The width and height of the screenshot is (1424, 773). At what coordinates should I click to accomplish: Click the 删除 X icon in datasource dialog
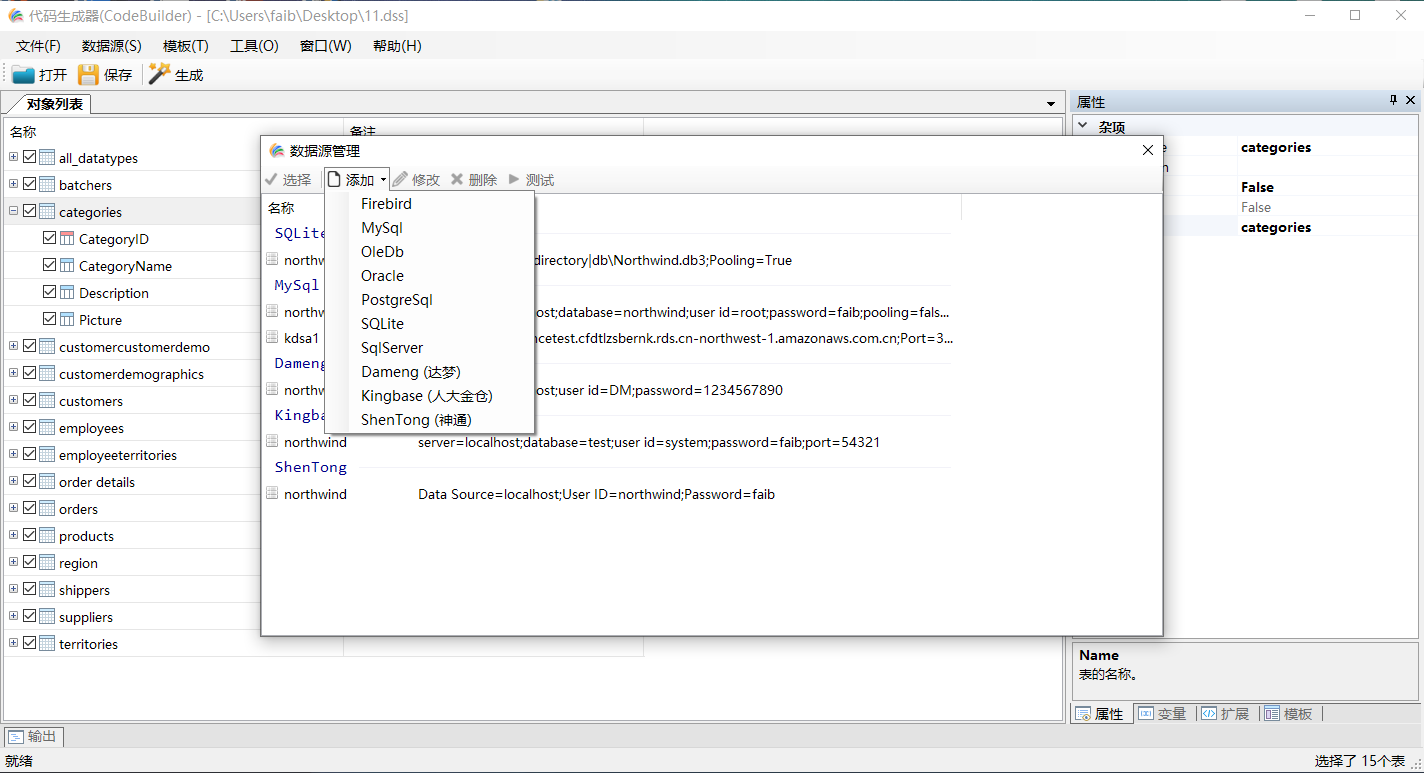(457, 179)
